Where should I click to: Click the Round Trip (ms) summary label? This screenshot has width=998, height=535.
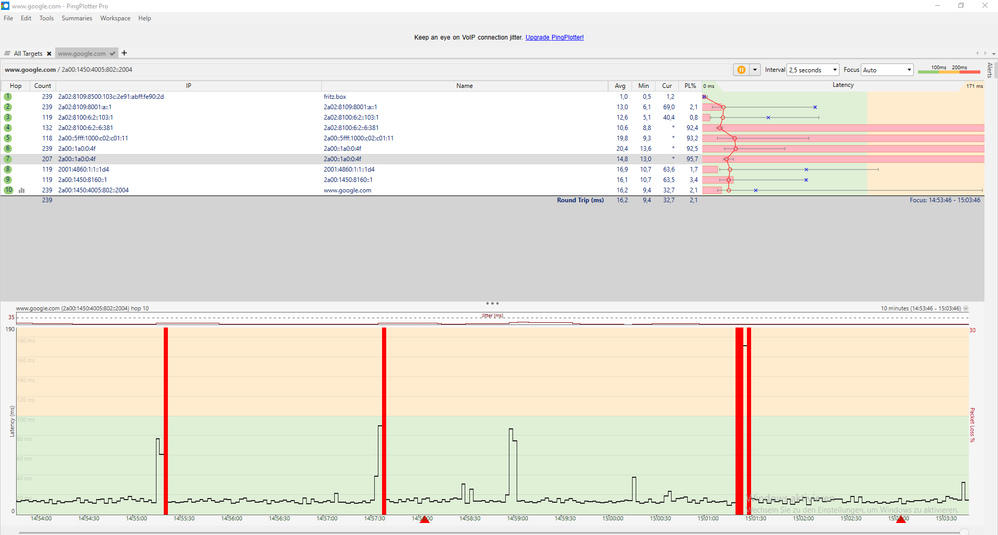pyautogui.click(x=580, y=200)
